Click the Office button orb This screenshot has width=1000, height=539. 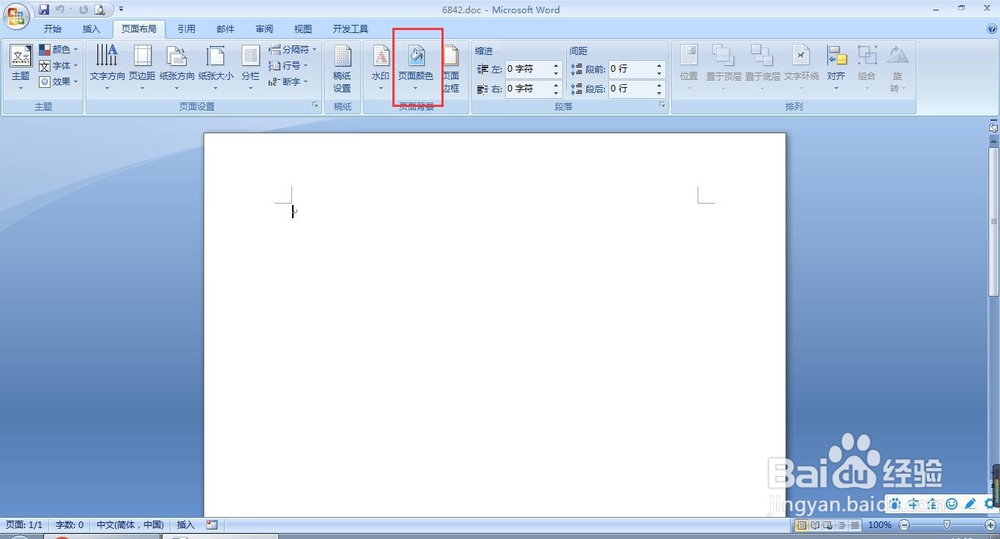tap(16, 15)
